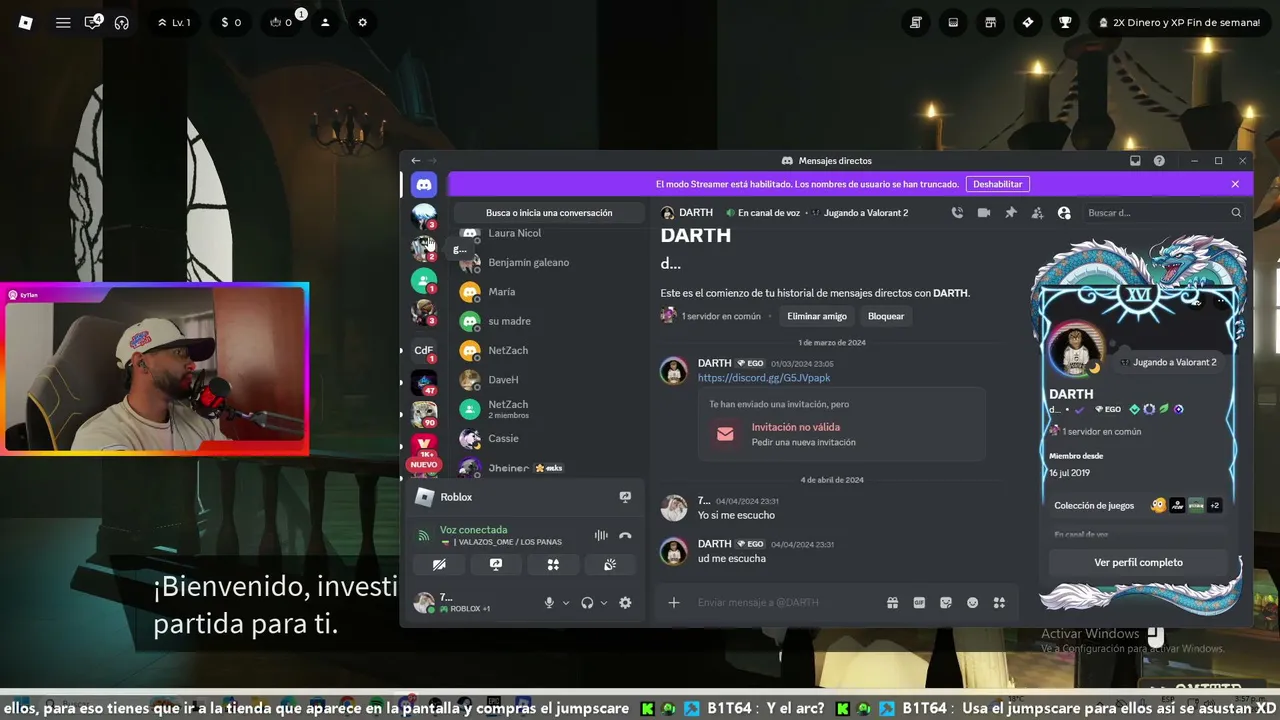Open the CdF server in the Discord sidebar
The image size is (1280, 720).
coord(424,350)
